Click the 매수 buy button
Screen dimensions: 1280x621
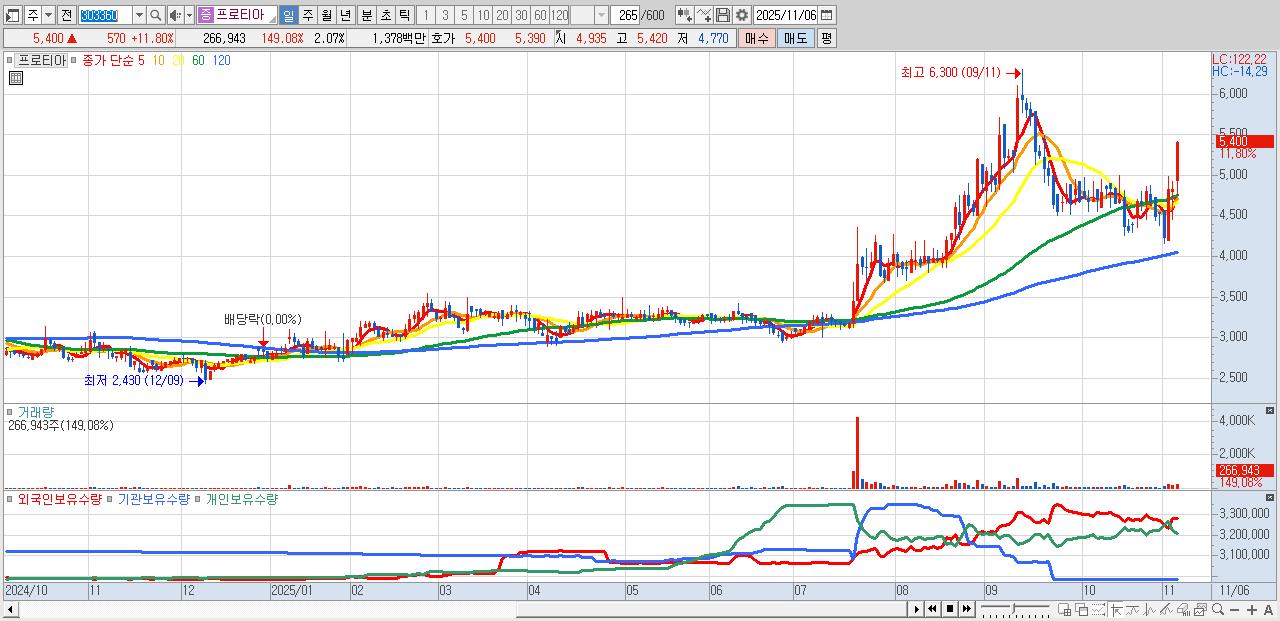756,38
